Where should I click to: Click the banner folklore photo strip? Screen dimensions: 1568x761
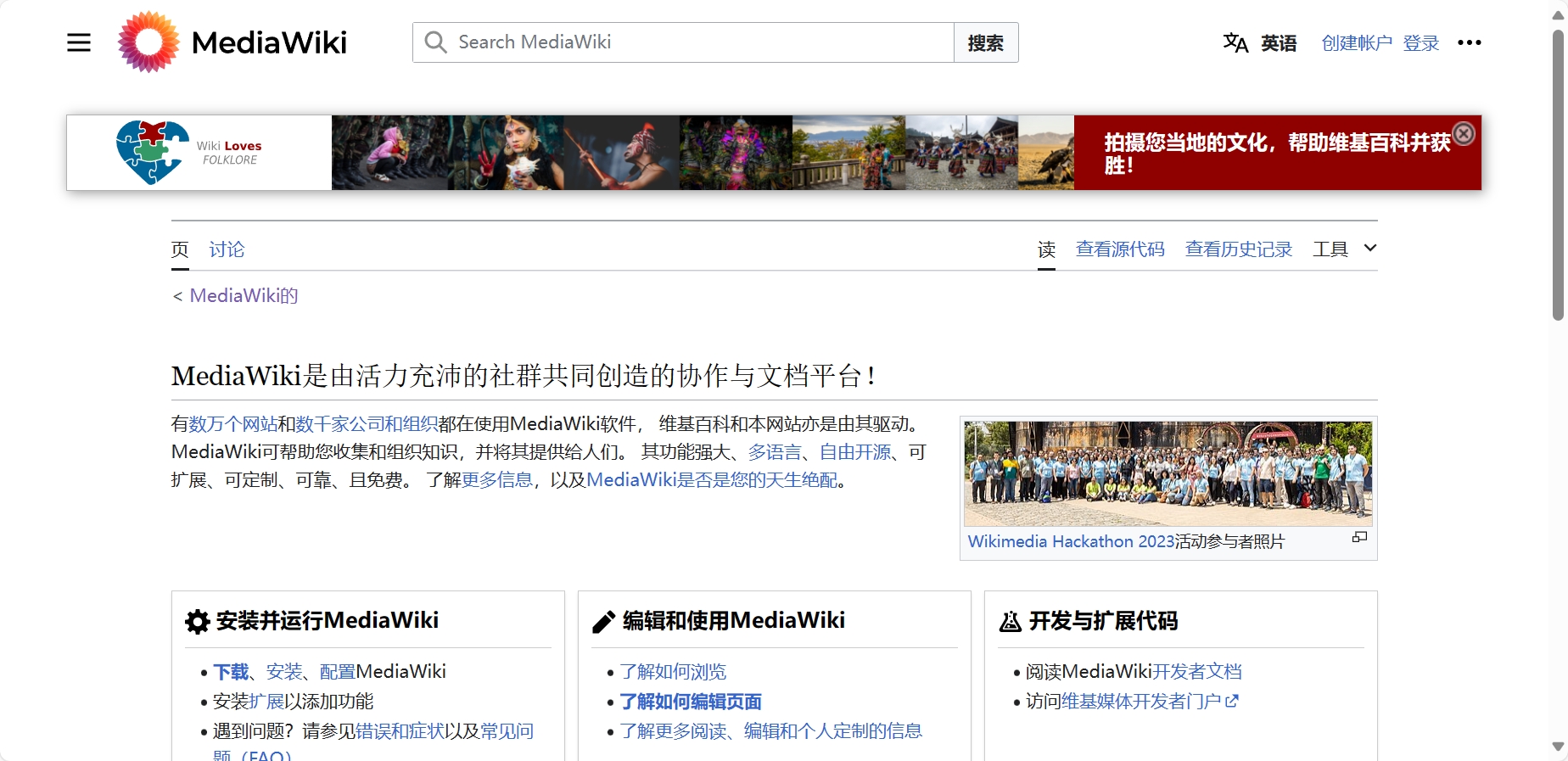tap(703, 153)
